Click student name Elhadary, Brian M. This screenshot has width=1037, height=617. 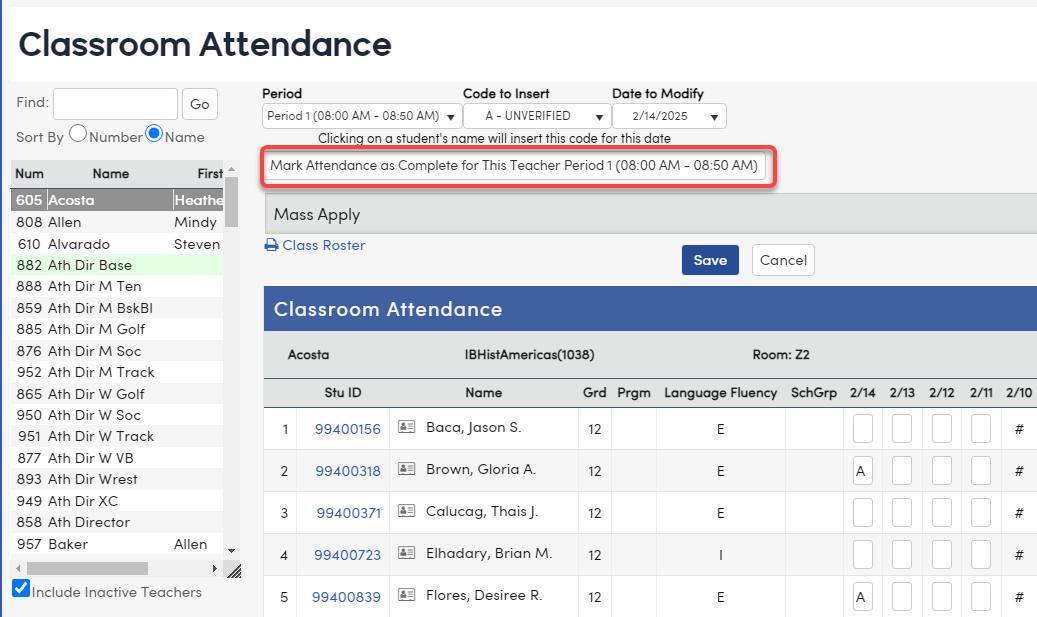pyautogui.click(x=489, y=554)
